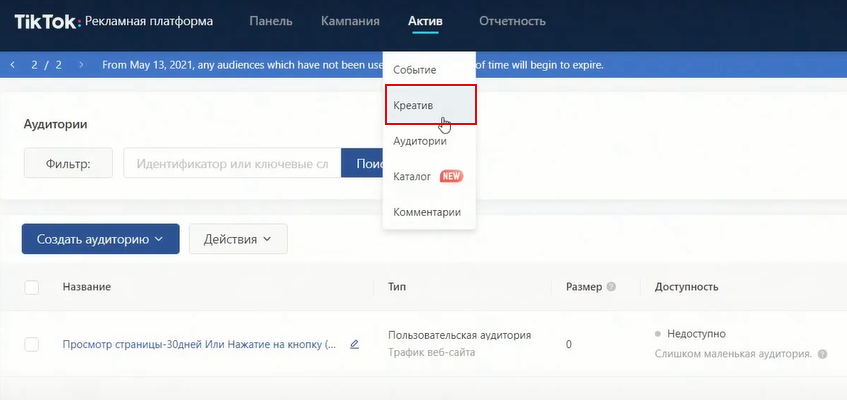Image resolution: width=847 pixels, height=400 pixels.
Task: Select all audiences header checkbox
Action: click(32, 287)
